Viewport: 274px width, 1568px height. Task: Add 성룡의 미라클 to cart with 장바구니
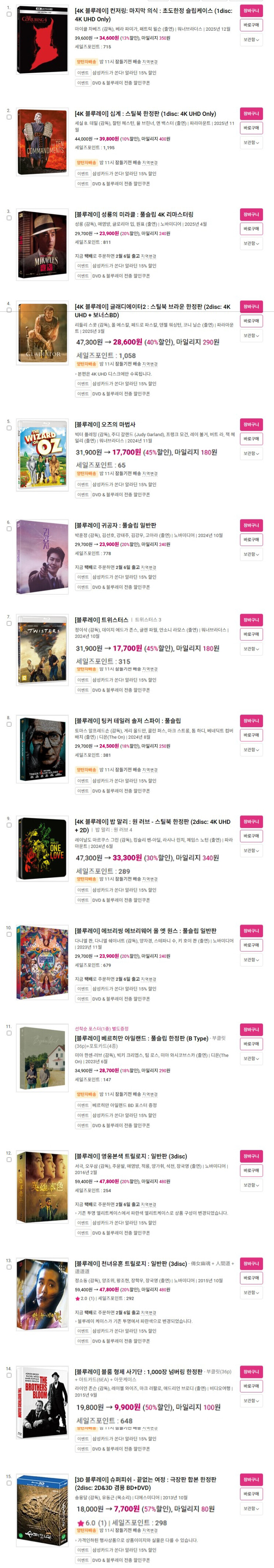click(251, 214)
